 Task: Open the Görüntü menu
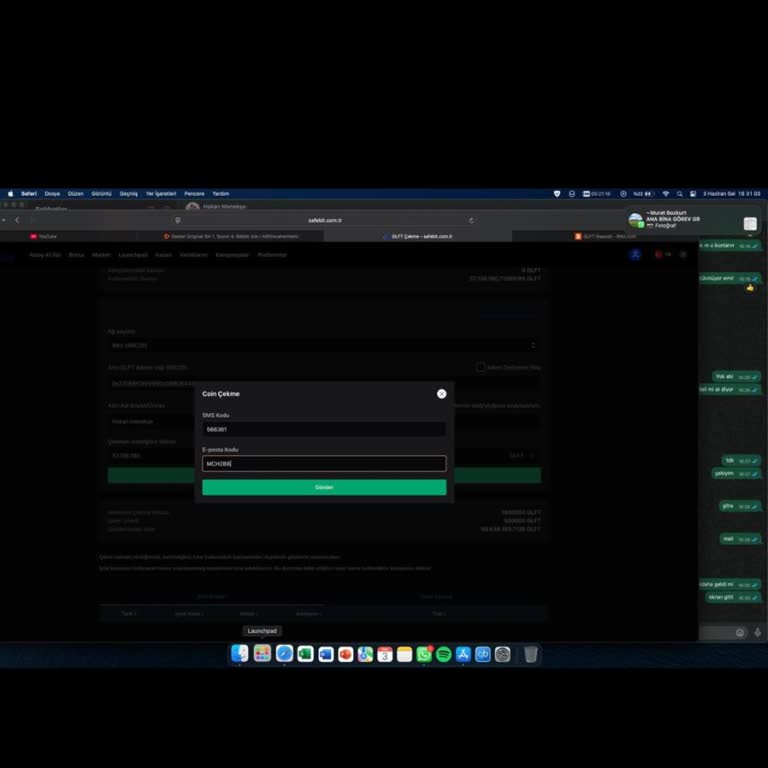click(x=101, y=193)
